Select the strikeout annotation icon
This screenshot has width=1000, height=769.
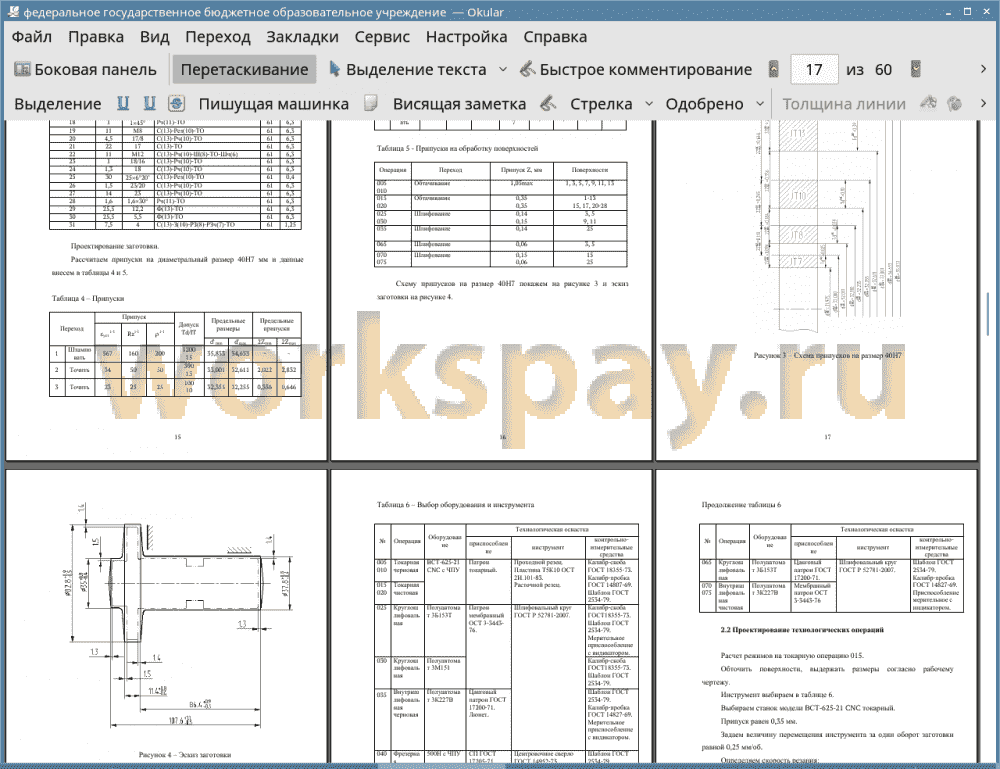click(176, 103)
